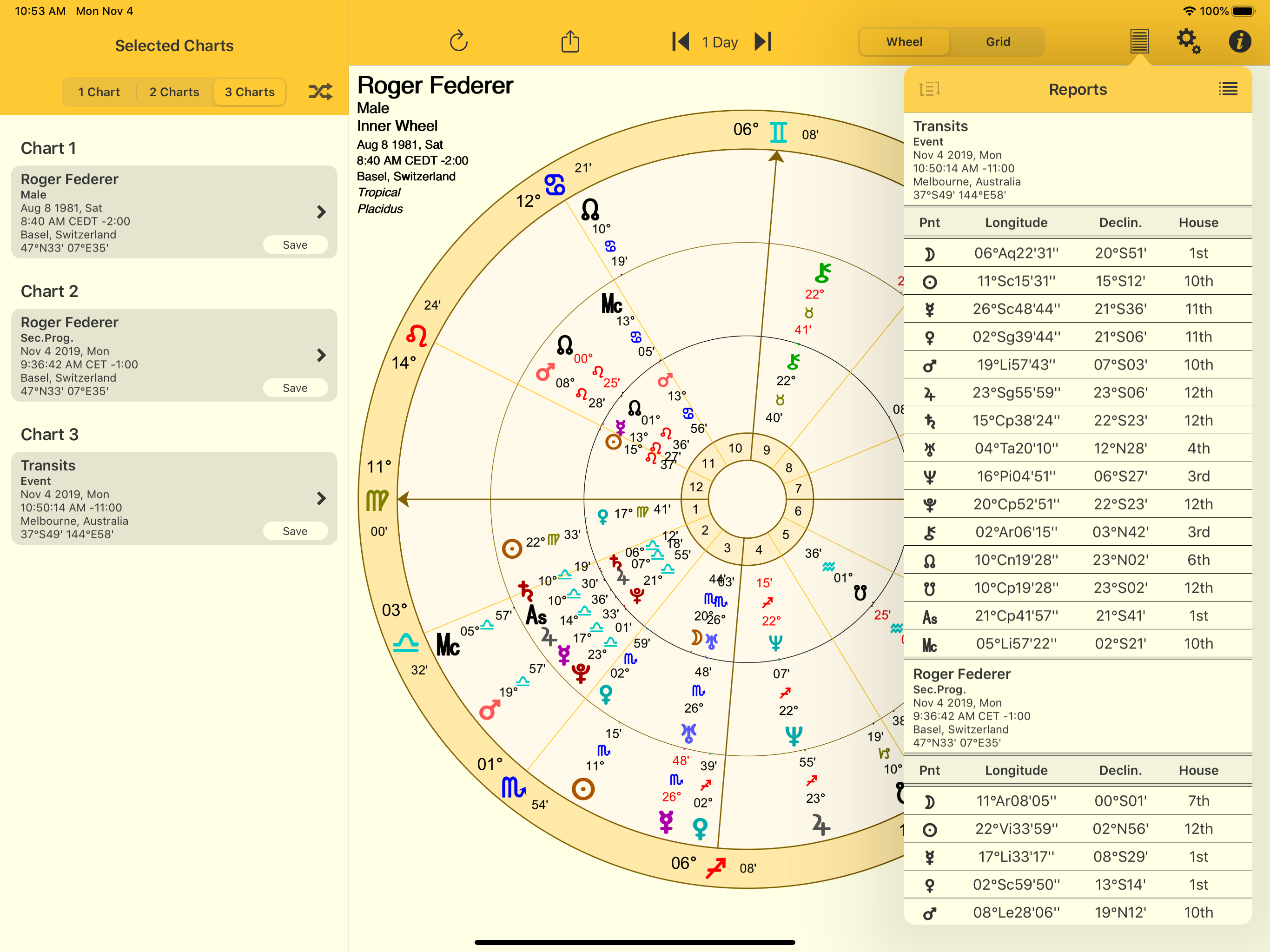Viewport: 1270px width, 952px height.
Task: Select the 1 Chart option
Action: tap(99, 92)
